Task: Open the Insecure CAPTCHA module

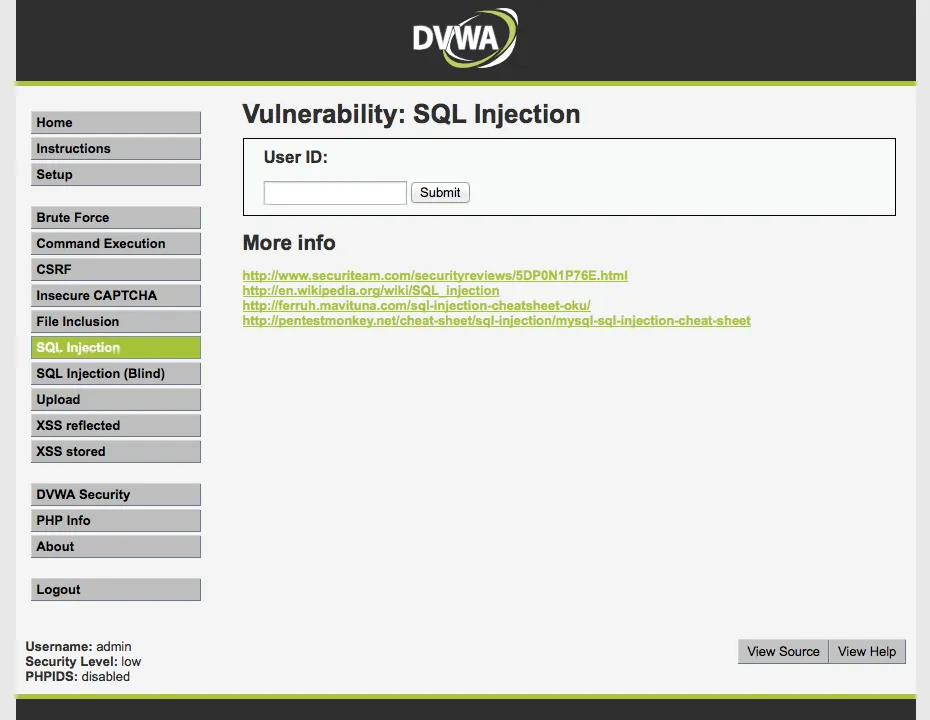Action: (115, 295)
